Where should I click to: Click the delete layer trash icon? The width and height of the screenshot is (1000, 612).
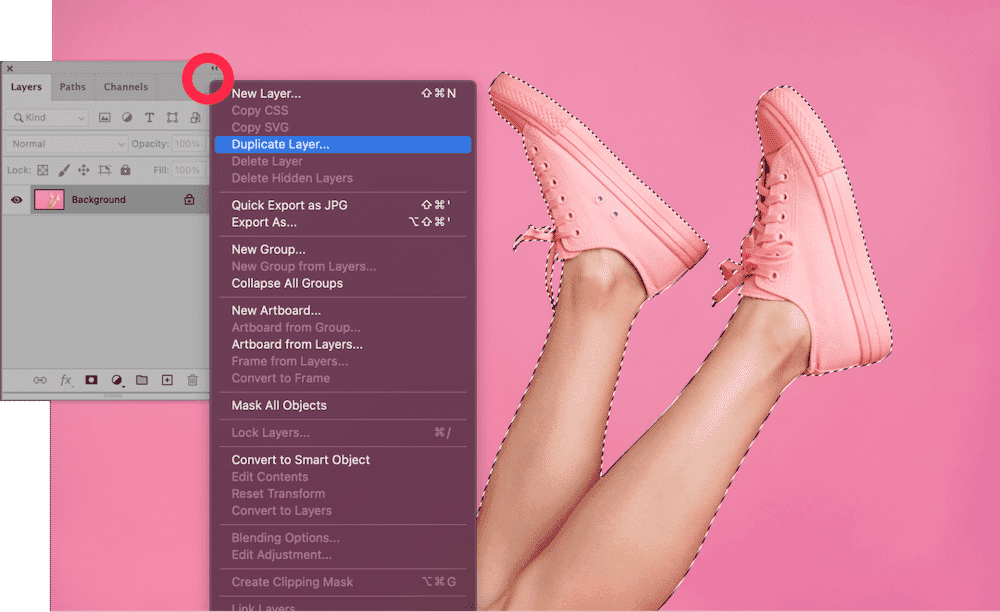point(192,380)
